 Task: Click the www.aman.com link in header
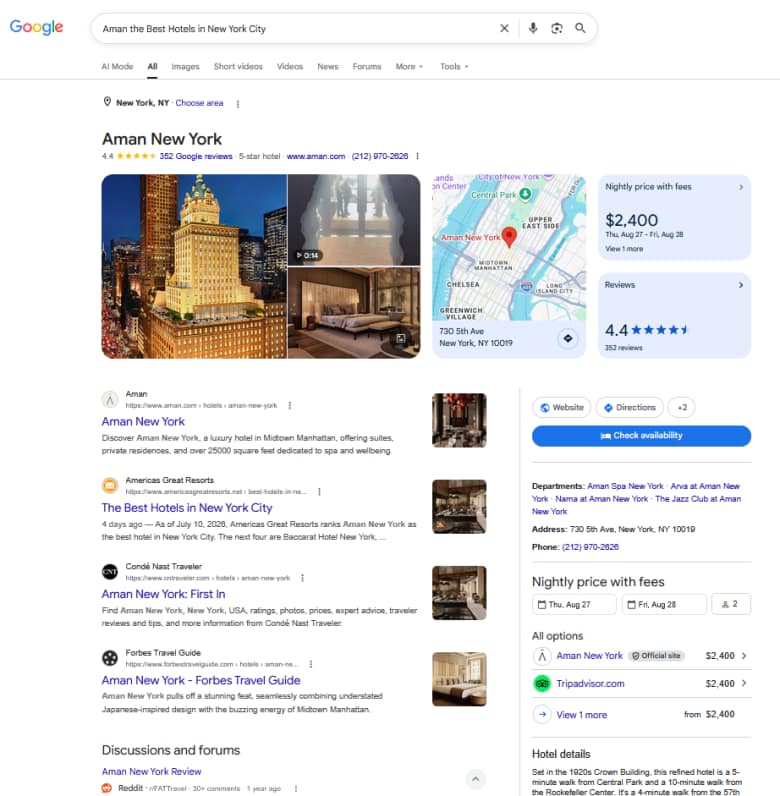(x=316, y=156)
